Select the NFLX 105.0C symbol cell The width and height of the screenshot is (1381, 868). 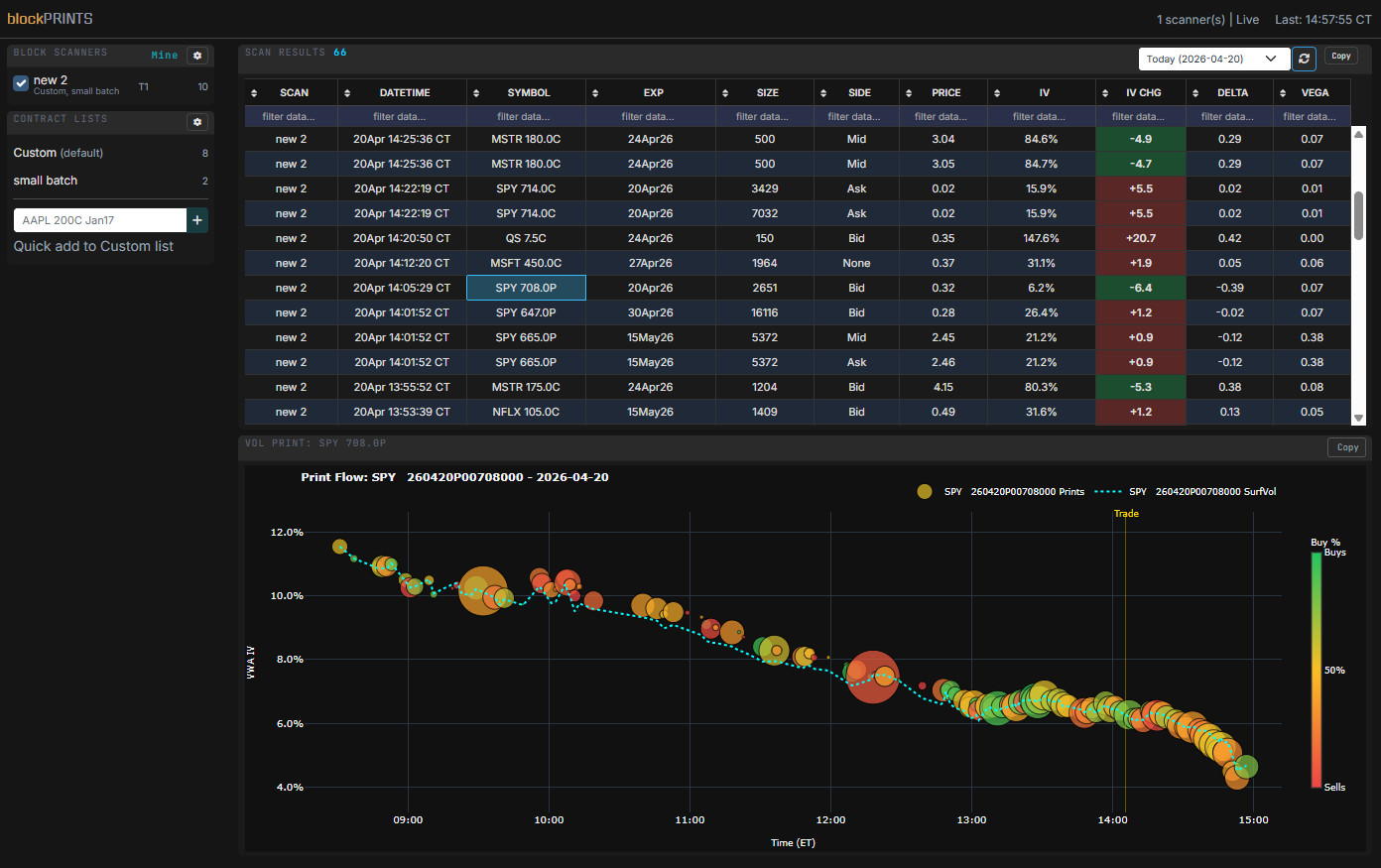[x=526, y=412]
